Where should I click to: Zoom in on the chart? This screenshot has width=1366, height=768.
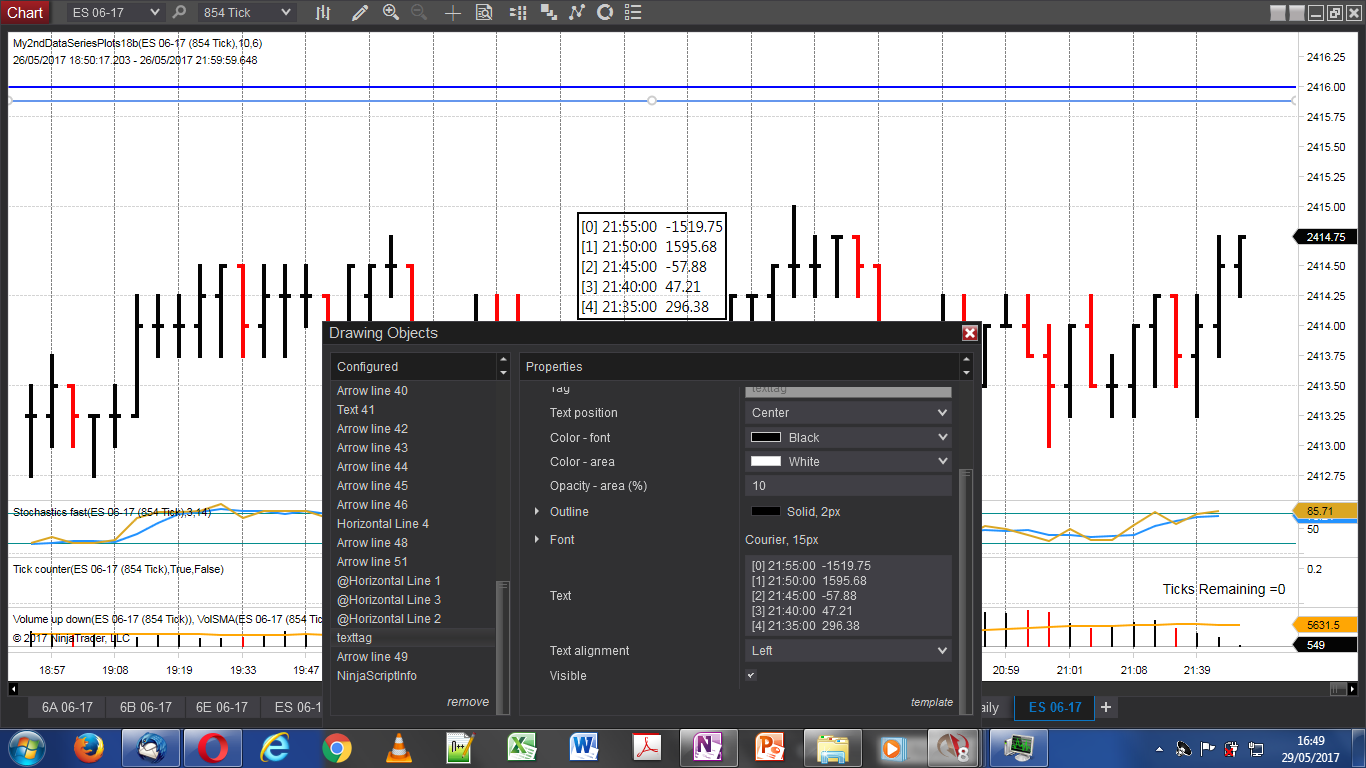[x=391, y=13]
